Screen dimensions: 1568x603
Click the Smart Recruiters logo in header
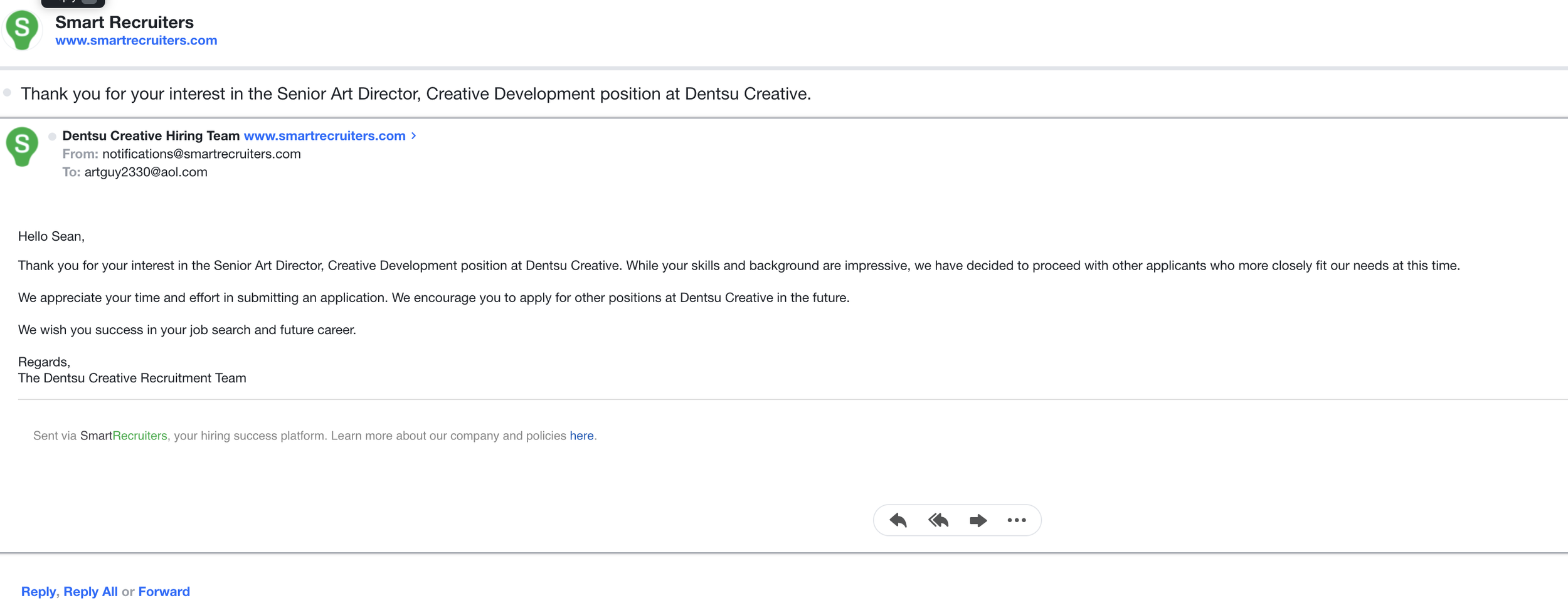coord(22,29)
